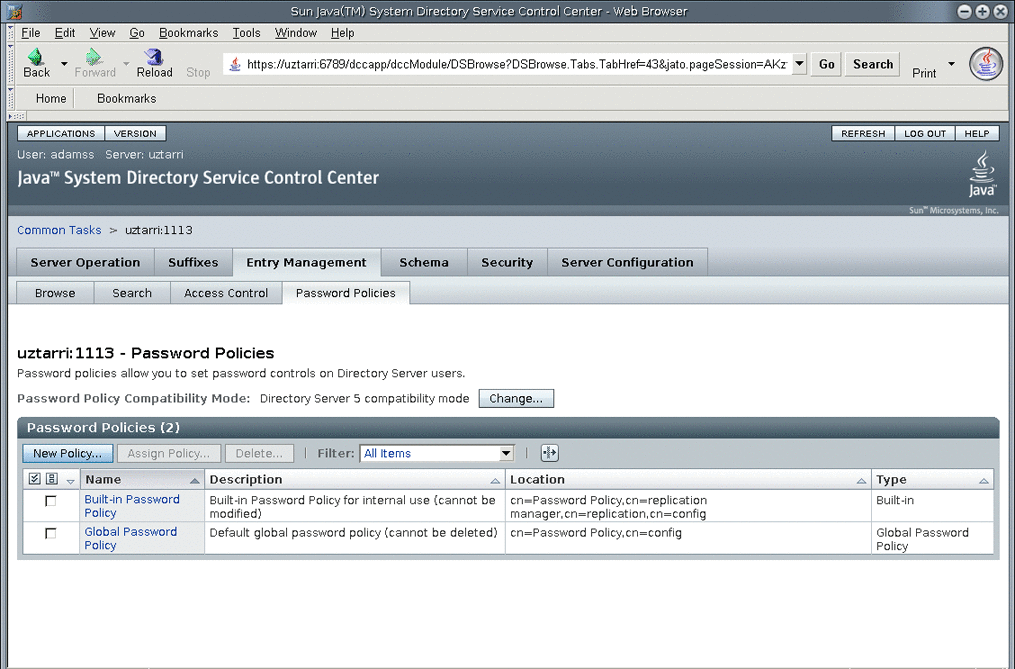This screenshot has width=1015, height=669.
Task: Open the Print options dropdown arrow
Action: pyautogui.click(x=951, y=63)
